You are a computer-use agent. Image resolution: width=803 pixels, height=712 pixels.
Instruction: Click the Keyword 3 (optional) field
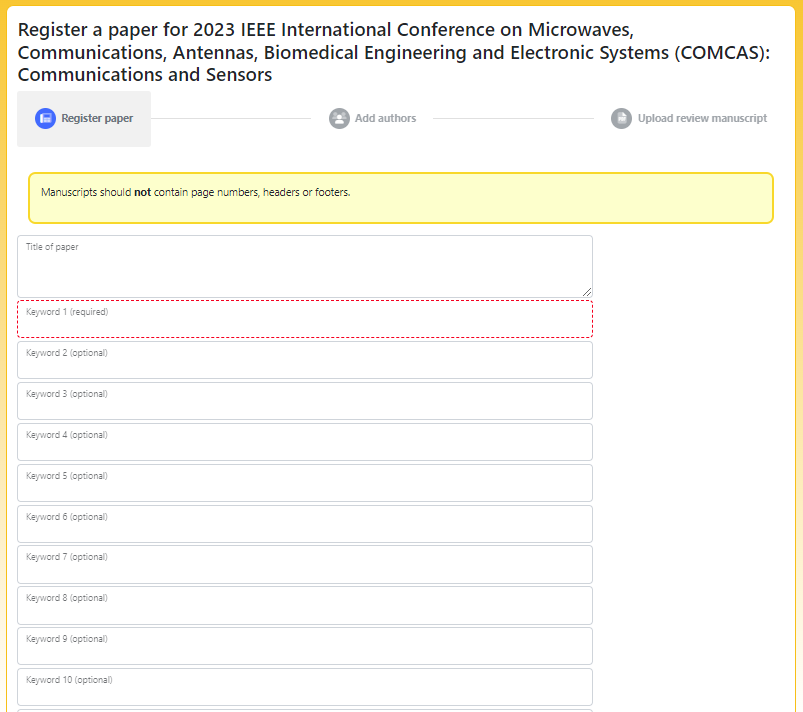305,401
